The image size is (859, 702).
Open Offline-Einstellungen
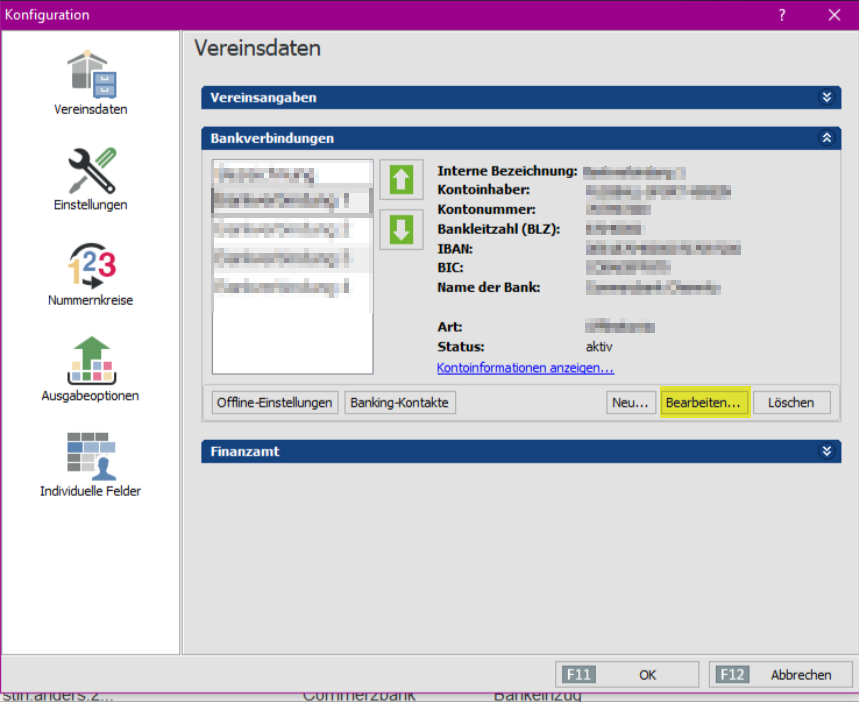(x=274, y=402)
